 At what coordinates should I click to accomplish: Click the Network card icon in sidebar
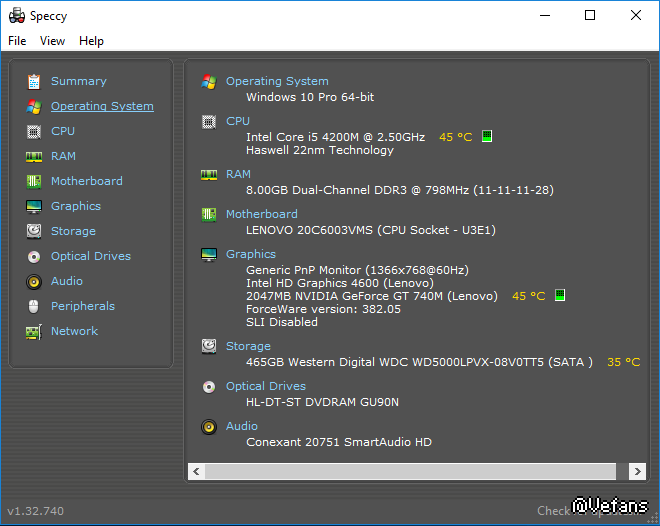click(x=34, y=332)
